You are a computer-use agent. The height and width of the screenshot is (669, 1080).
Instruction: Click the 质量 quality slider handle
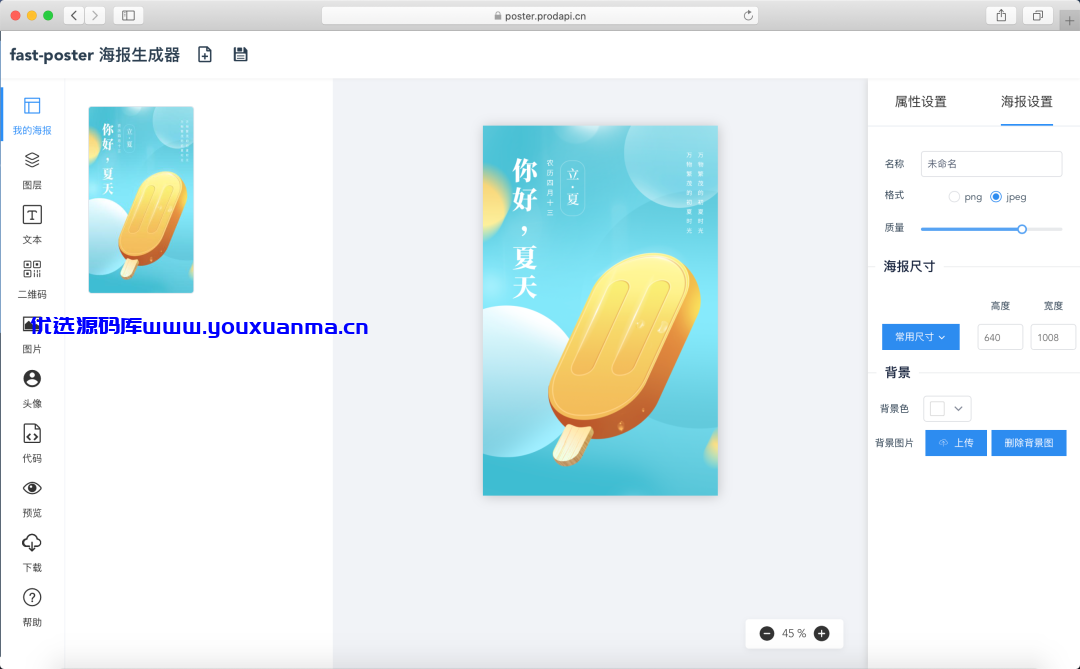point(1022,229)
